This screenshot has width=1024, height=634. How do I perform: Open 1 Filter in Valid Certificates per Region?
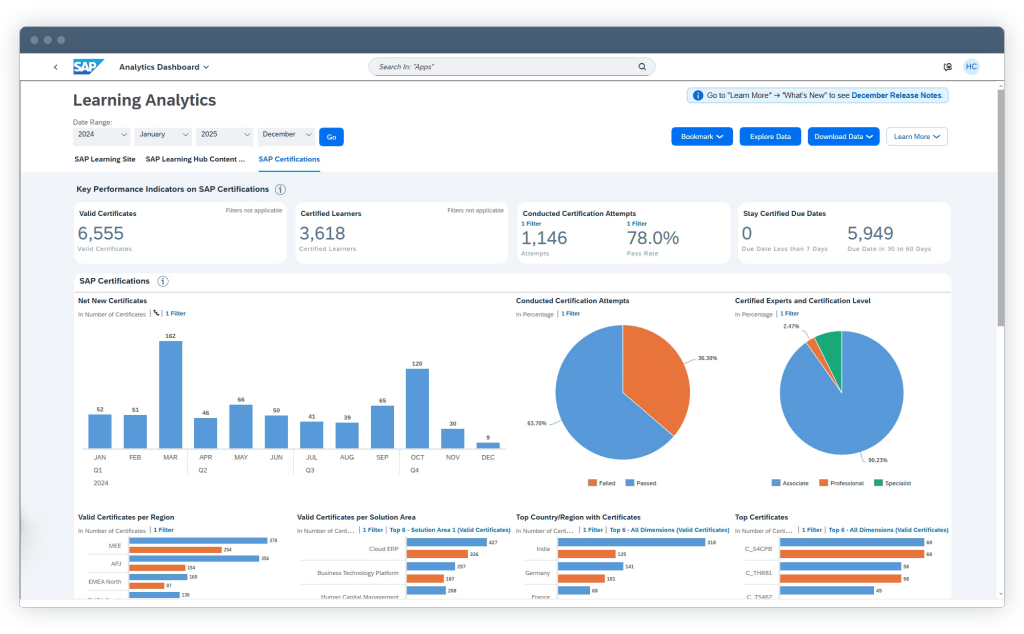pyautogui.click(x=164, y=530)
